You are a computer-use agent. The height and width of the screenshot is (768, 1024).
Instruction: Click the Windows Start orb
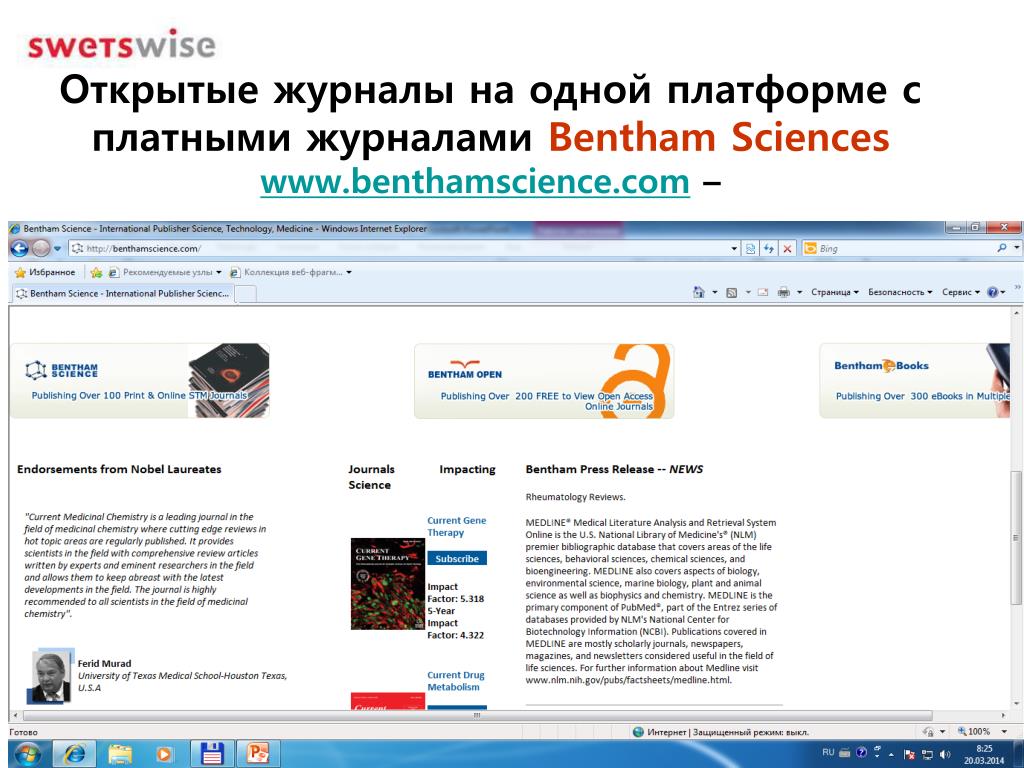[27, 754]
